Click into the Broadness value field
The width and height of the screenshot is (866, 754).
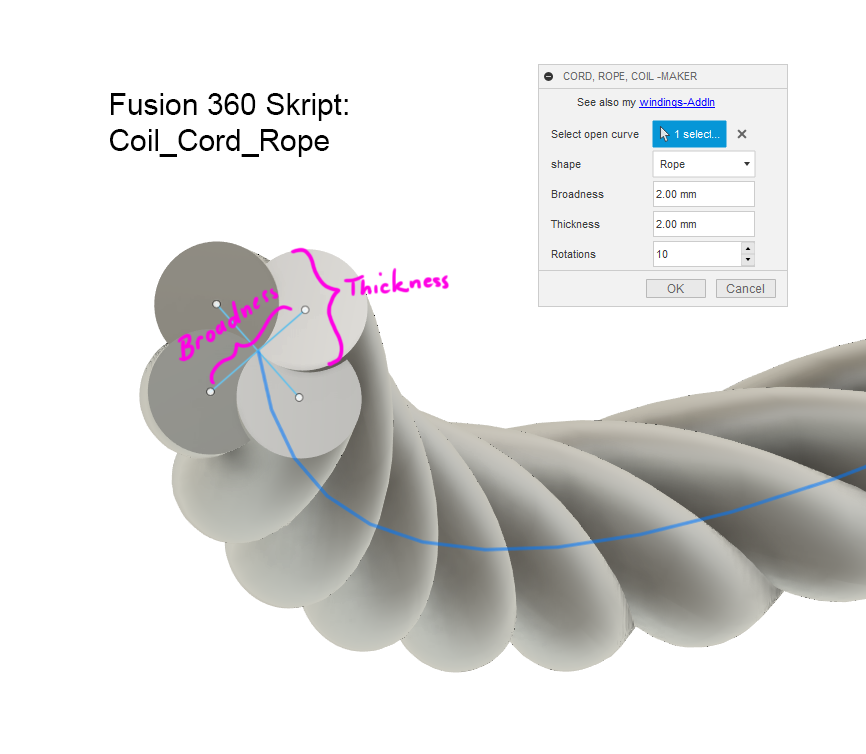pyautogui.click(x=704, y=194)
